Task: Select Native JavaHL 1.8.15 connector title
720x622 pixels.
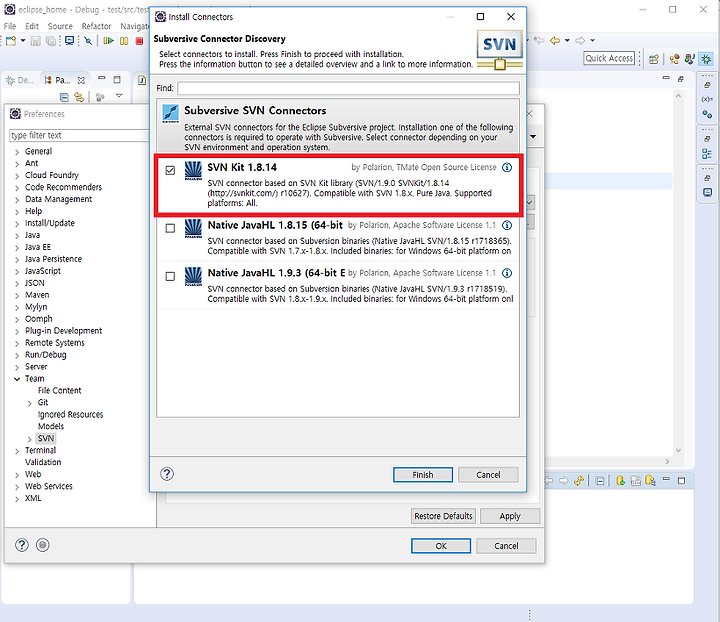Action: click(275, 225)
